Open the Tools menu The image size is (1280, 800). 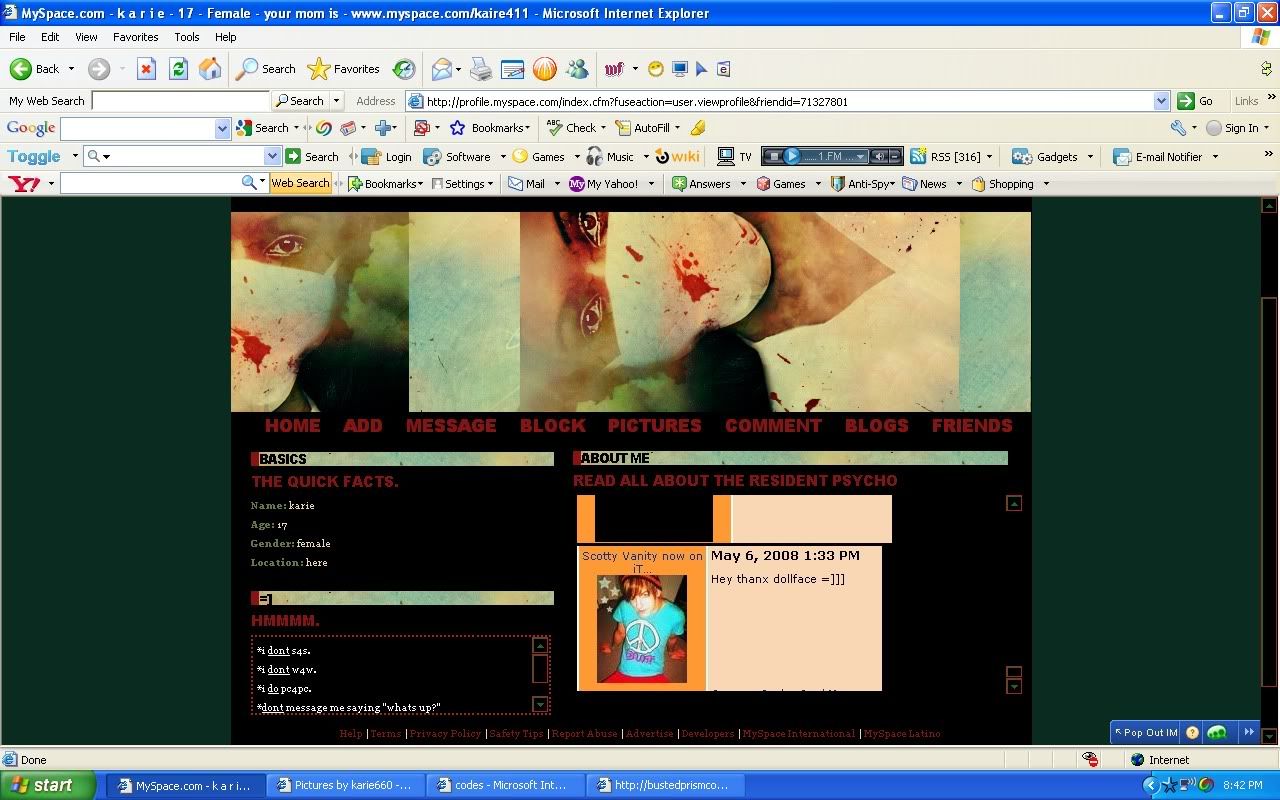[187, 37]
